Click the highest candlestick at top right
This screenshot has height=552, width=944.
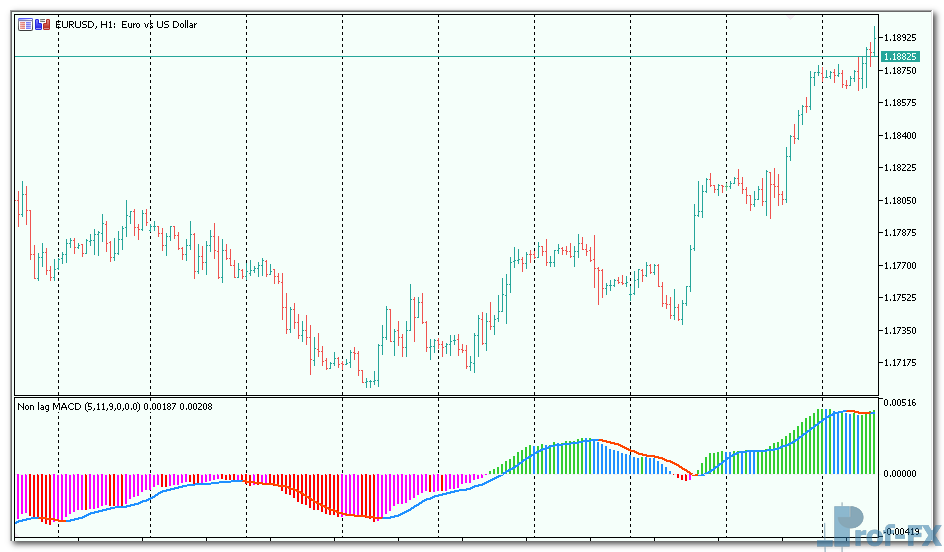tap(871, 45)
